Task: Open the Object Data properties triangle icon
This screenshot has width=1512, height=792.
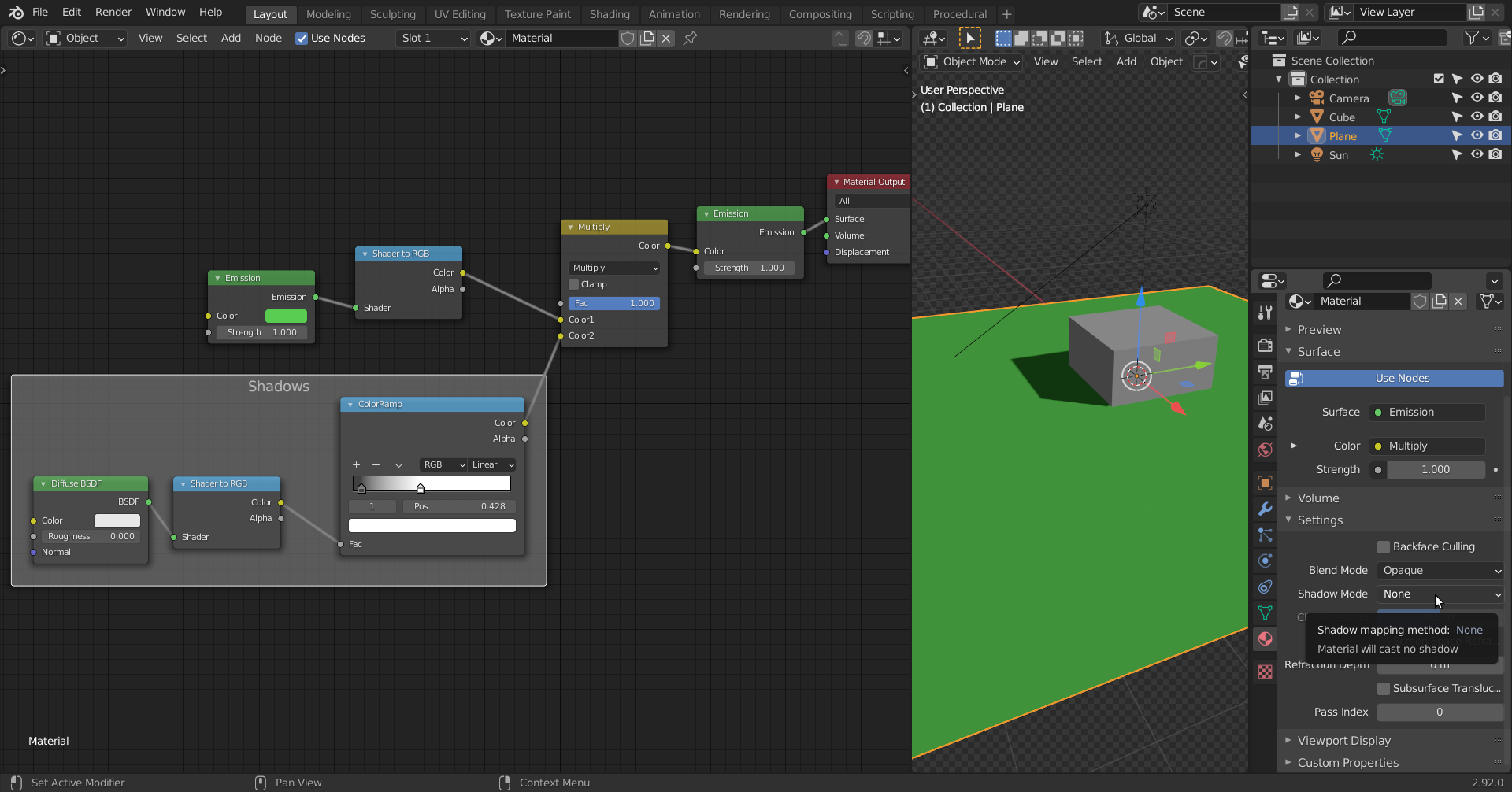Action: [1265, 613]
